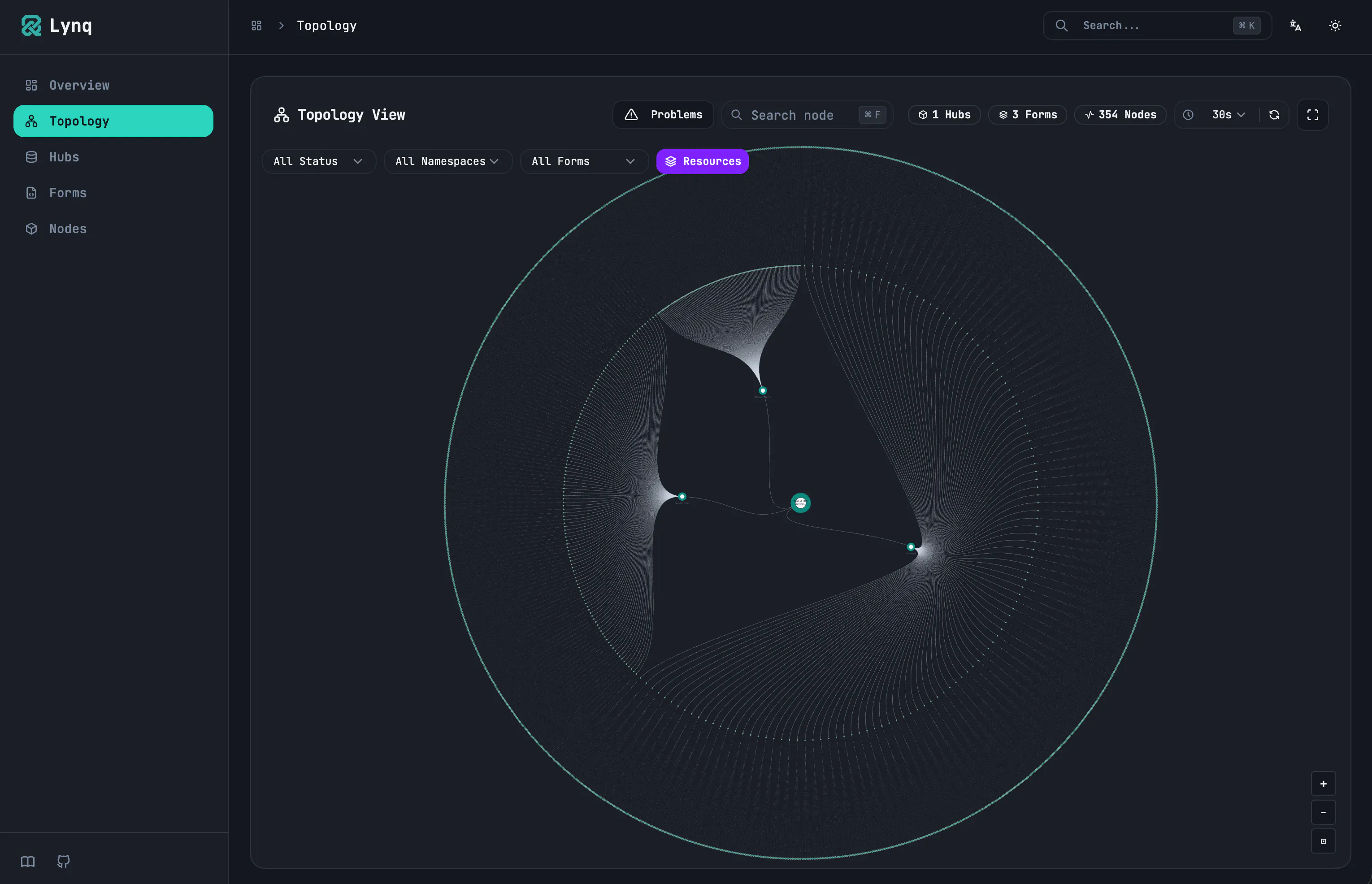The image size is (1372, 884).
Task: Click the Problems warning triangle icon
Action: point(631,115)
